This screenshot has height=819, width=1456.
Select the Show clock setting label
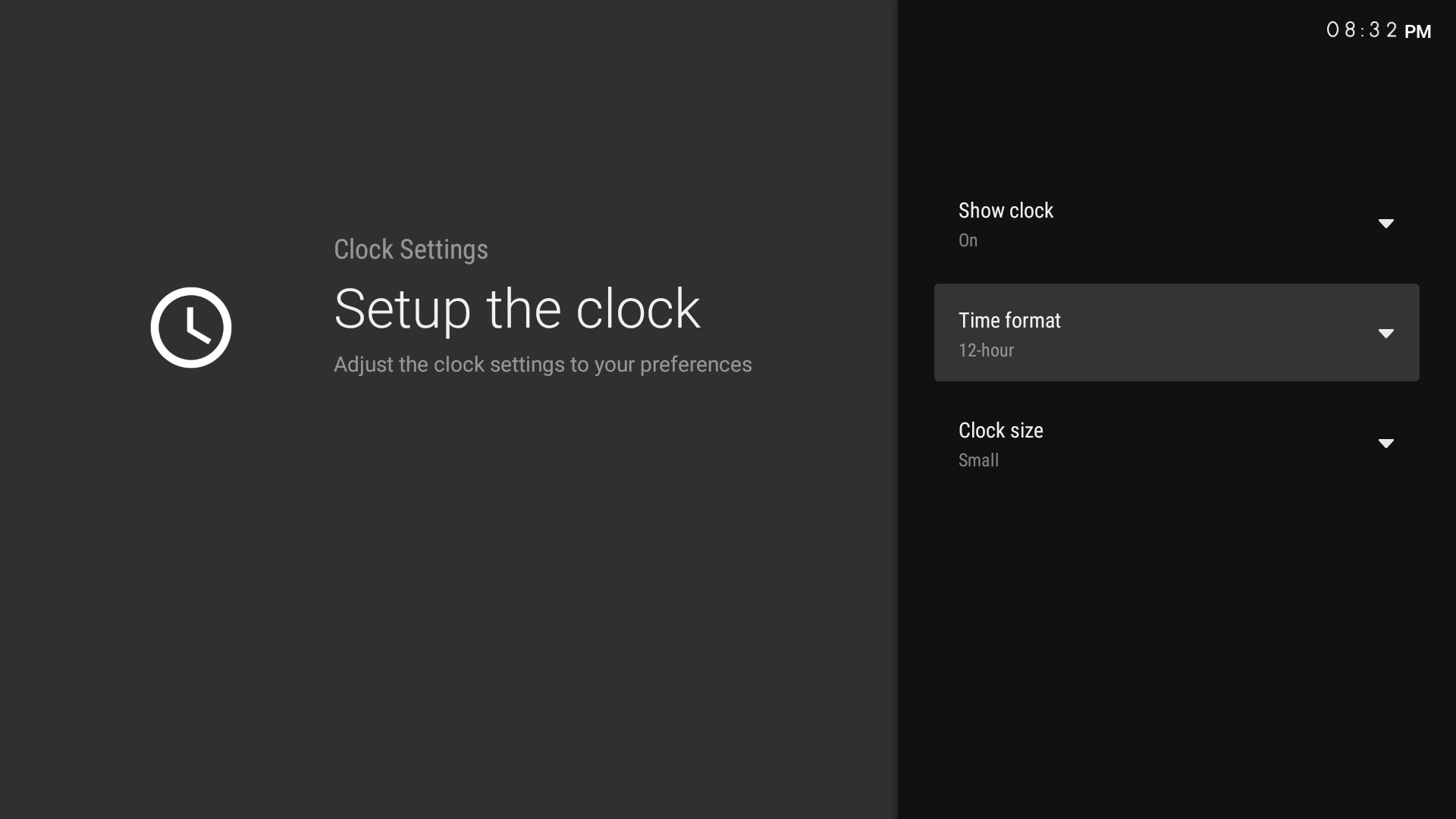click(x=1006, y=211)
